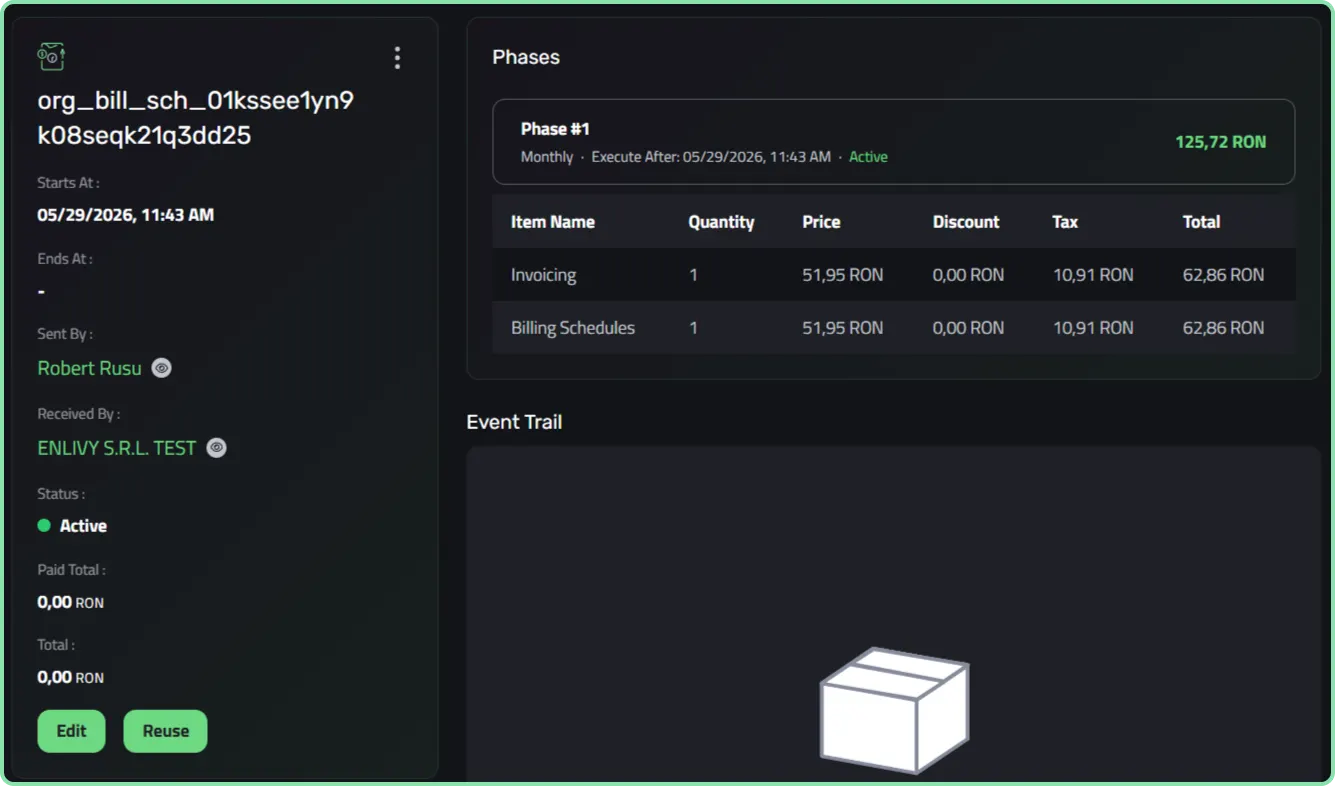Click the Invoicing row price 51,95 RON
This screenshot has width=1335, height=786.
[842, 275]
